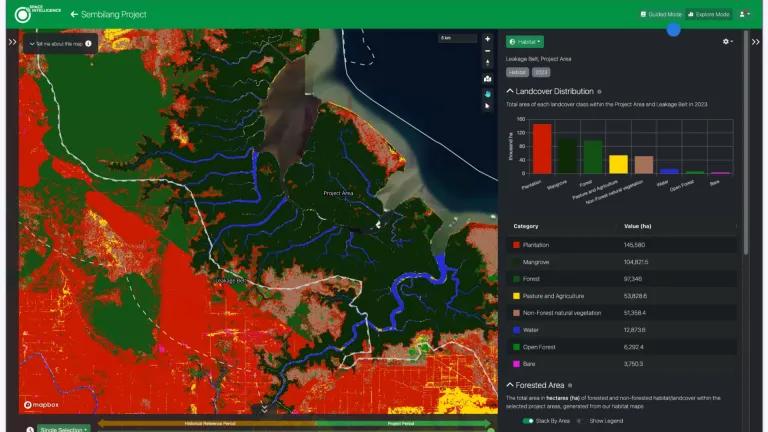The height and width of the screenshot is (432, 768).
Task: Select the pan hand tool on map
Action: pos(487,94)
